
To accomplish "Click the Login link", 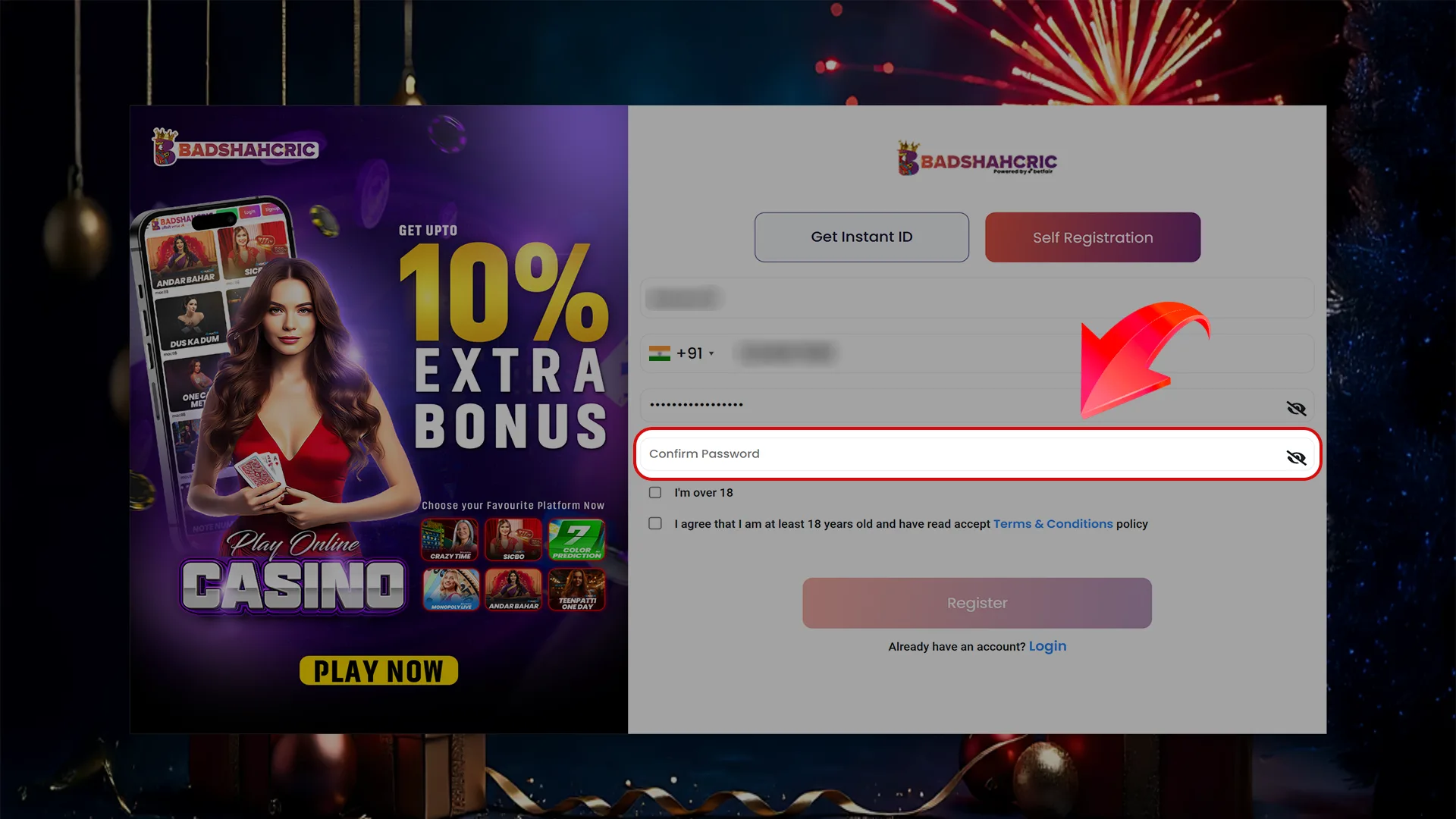I will [1048, 645].
